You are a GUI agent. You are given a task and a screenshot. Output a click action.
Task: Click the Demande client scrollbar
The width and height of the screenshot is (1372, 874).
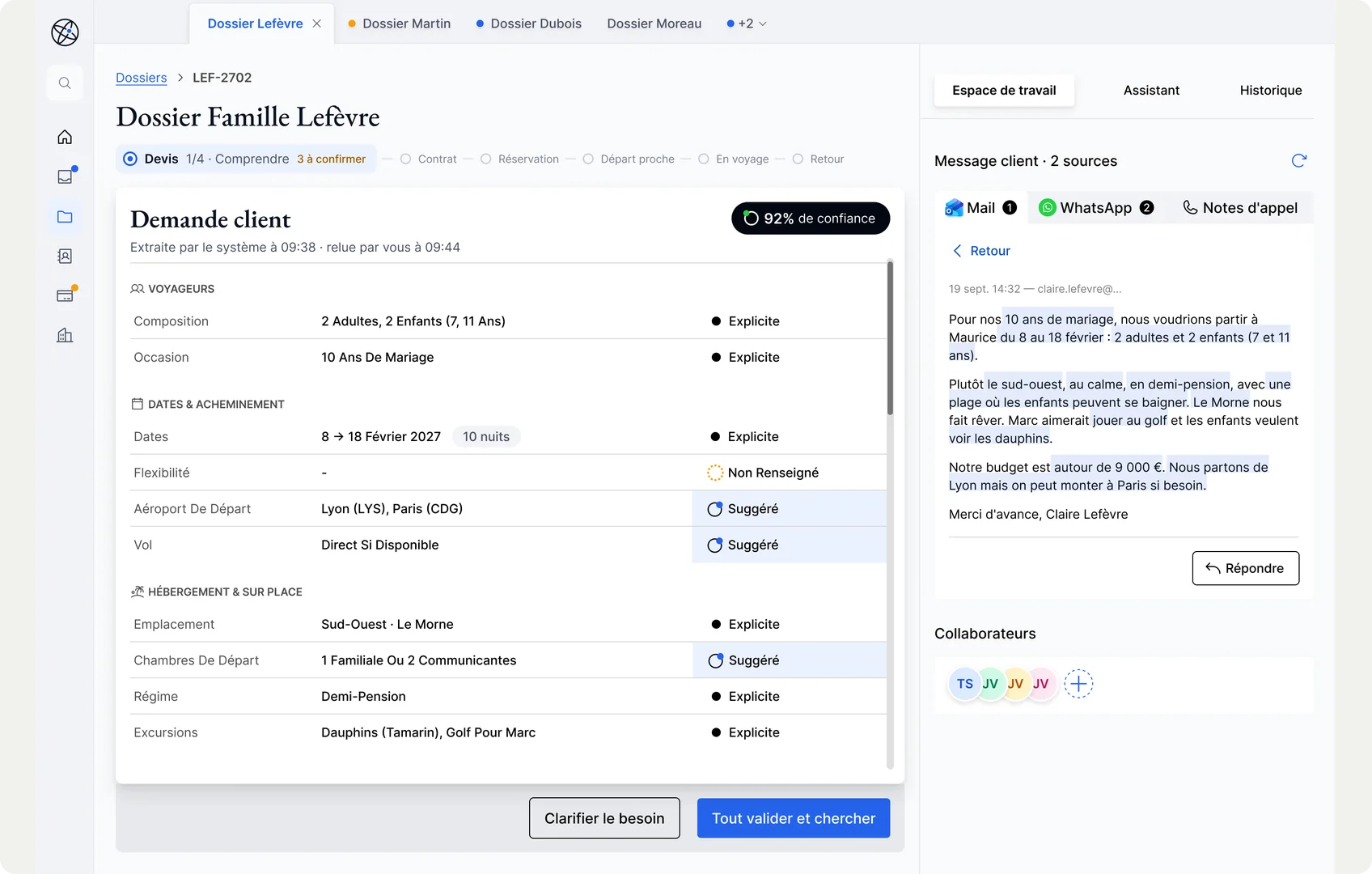coord(890,337)
